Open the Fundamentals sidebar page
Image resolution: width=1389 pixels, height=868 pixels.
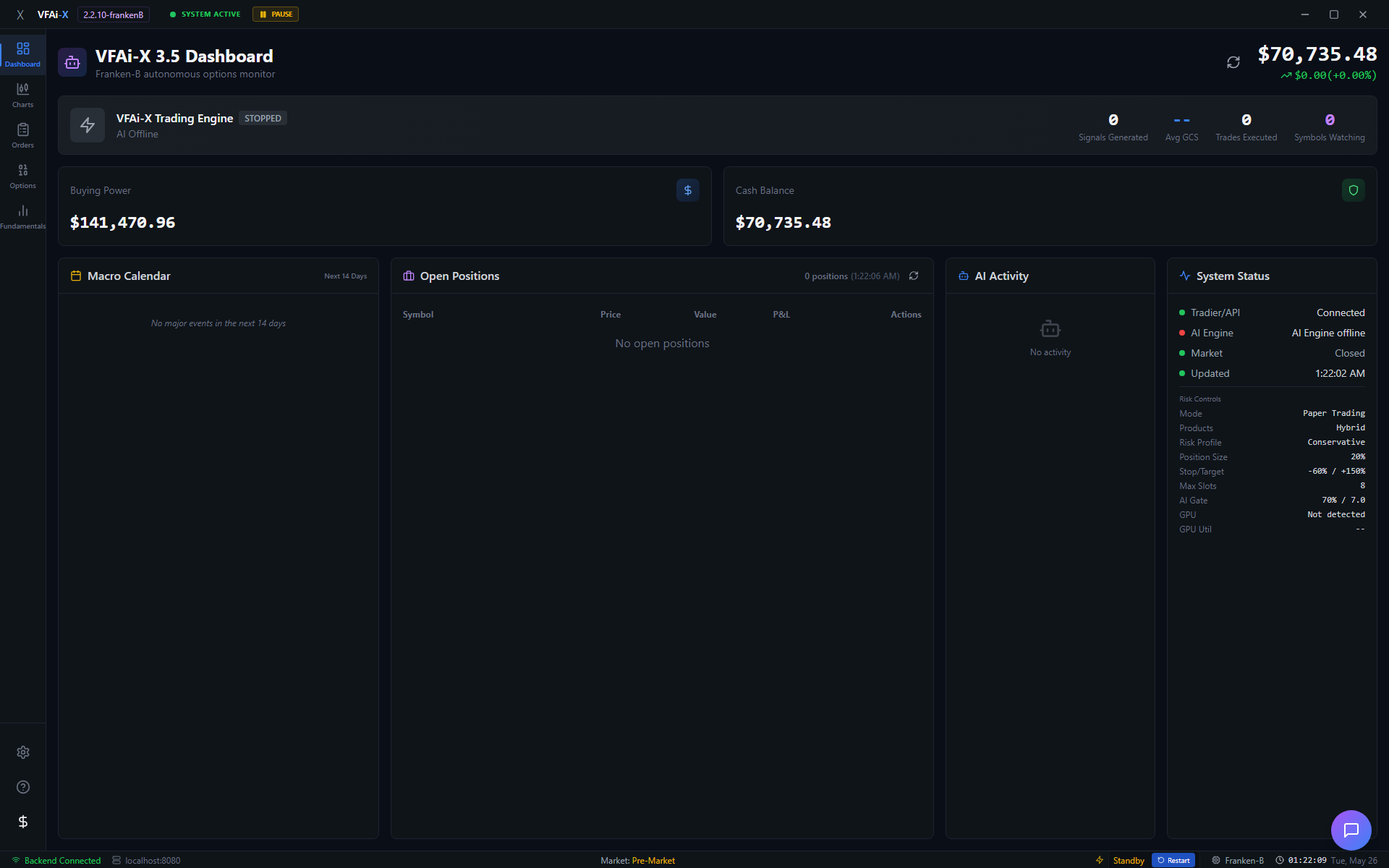click(x=22, y=217)
